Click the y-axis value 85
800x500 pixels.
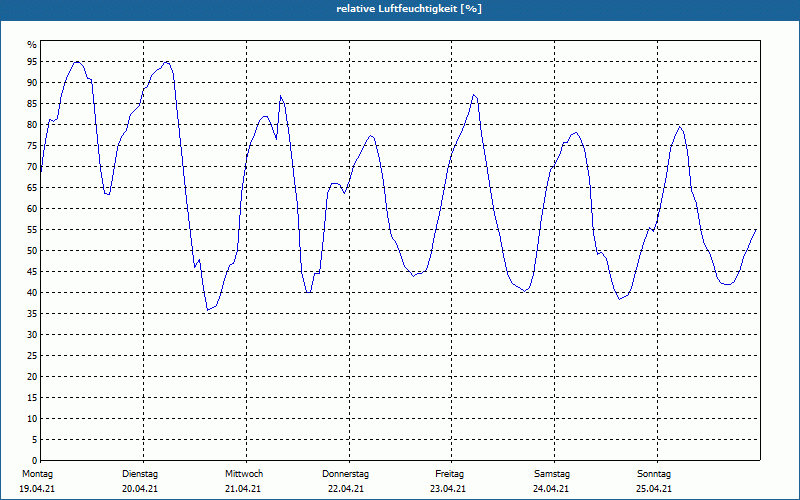pos(32,104)
